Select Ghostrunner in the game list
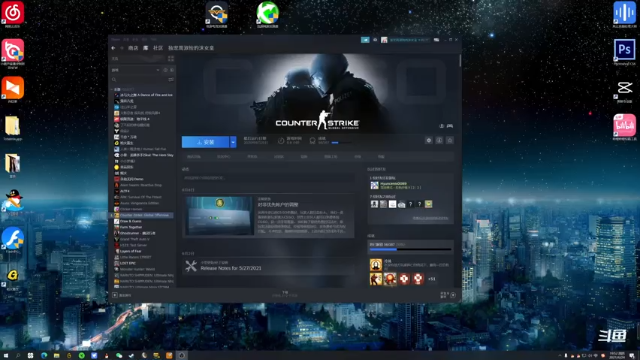Viewport: 640px width, 360px height. pyautogui.click(x=135, y=233)
